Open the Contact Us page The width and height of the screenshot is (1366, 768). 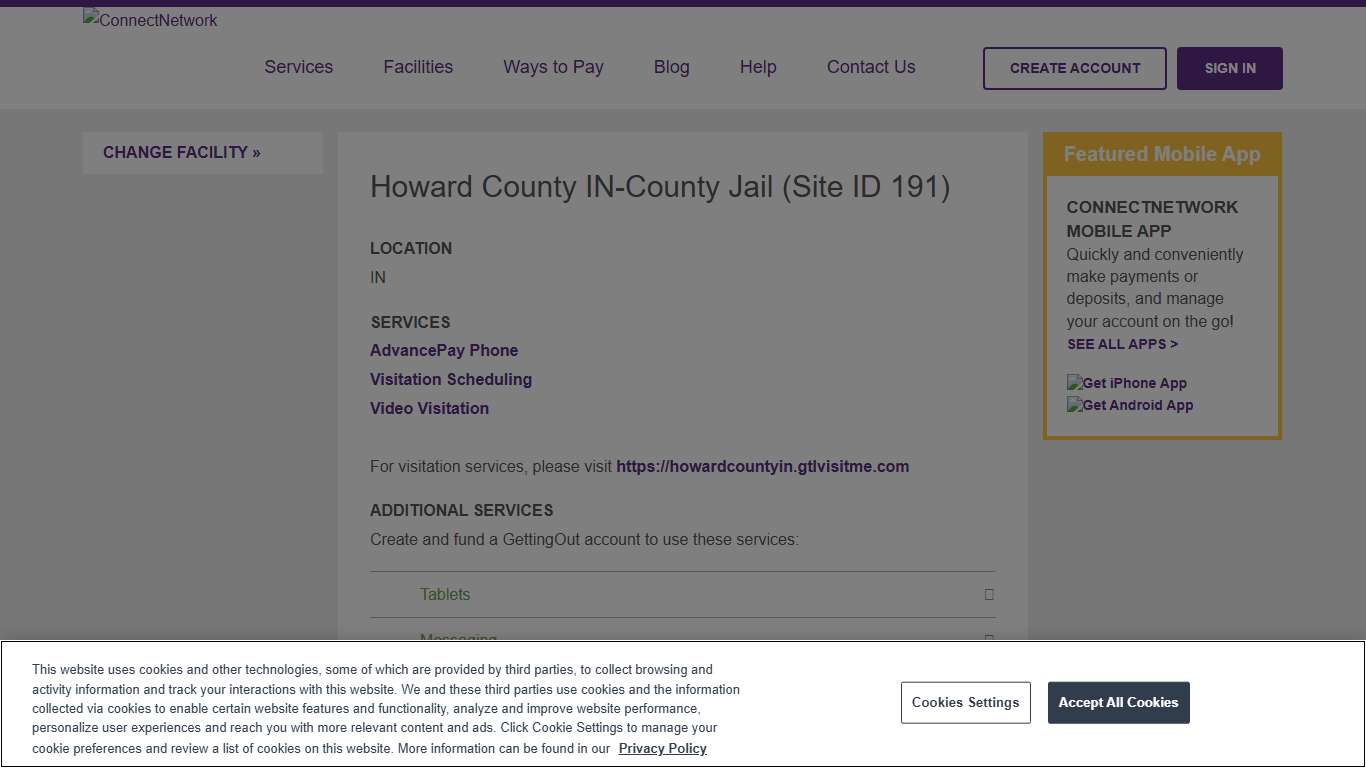(870, 67)
